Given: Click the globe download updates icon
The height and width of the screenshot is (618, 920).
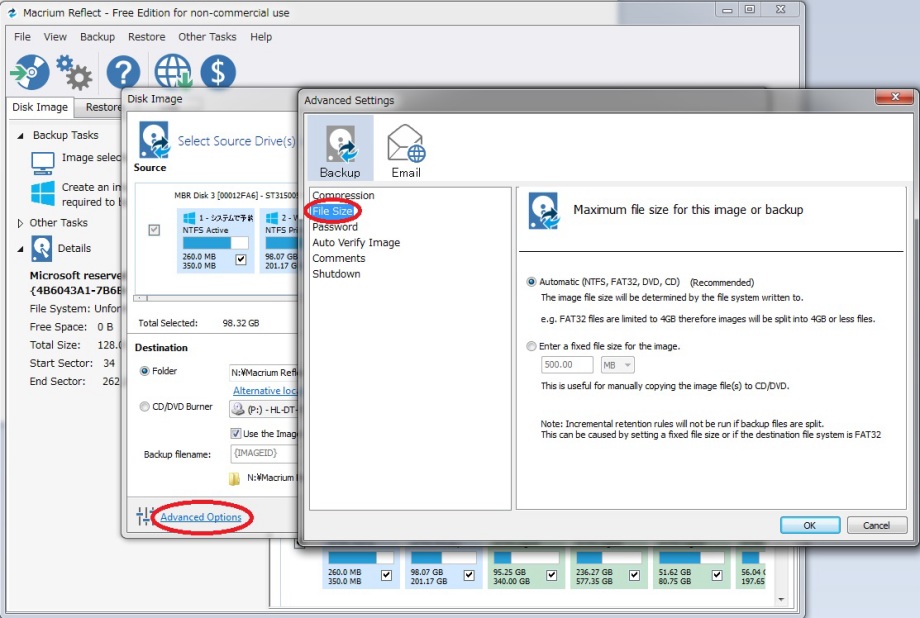Looking at the screenshot, I should (172, 72).
